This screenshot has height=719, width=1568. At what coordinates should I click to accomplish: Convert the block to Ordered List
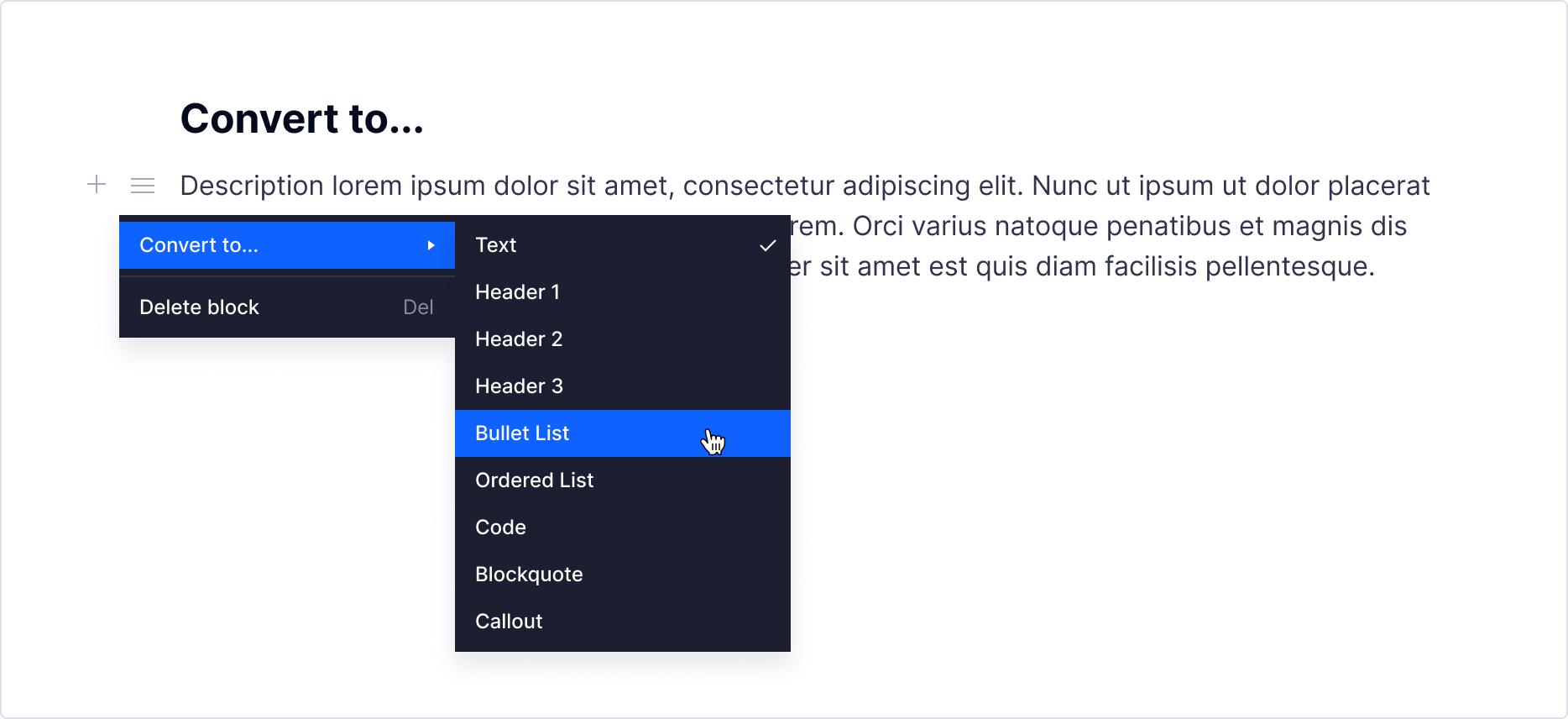tap(535, 480)
